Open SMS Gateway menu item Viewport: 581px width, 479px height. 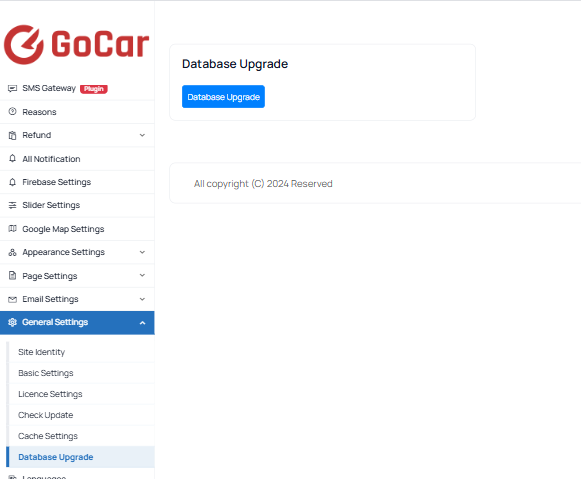[x=77, y=89]
